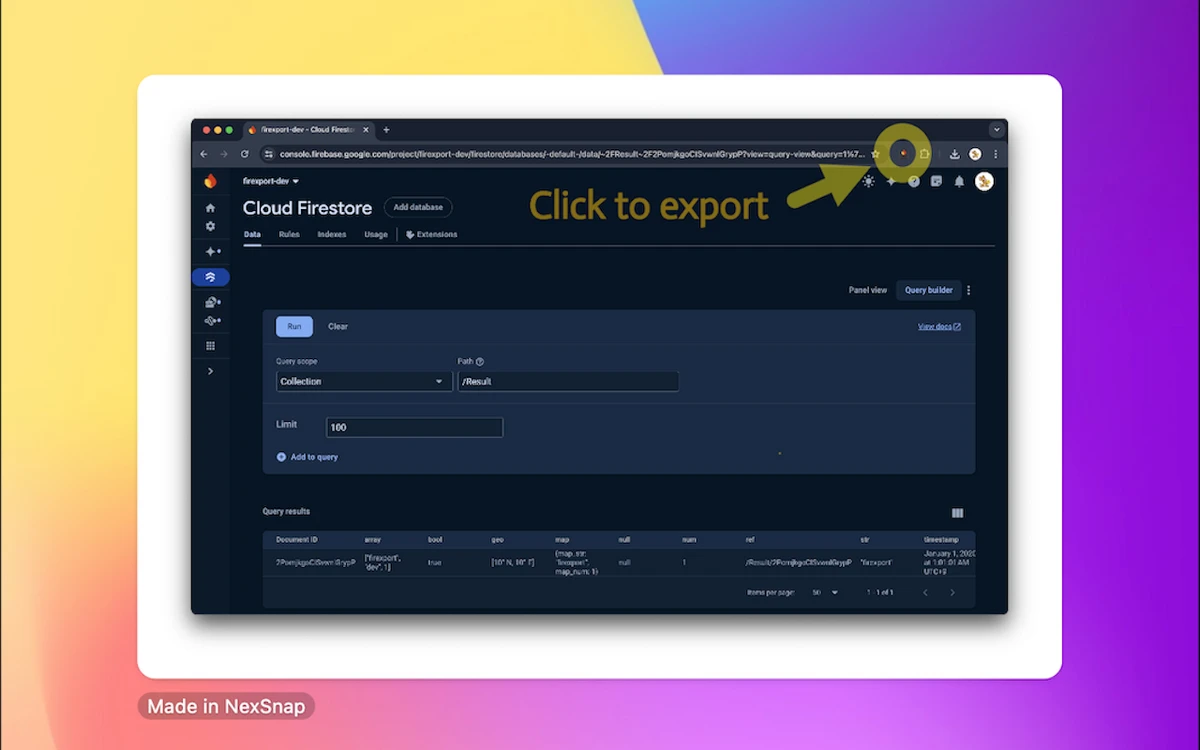Clear the query
The height and width of the screenshot is (750, 1200).
point(338,326)
